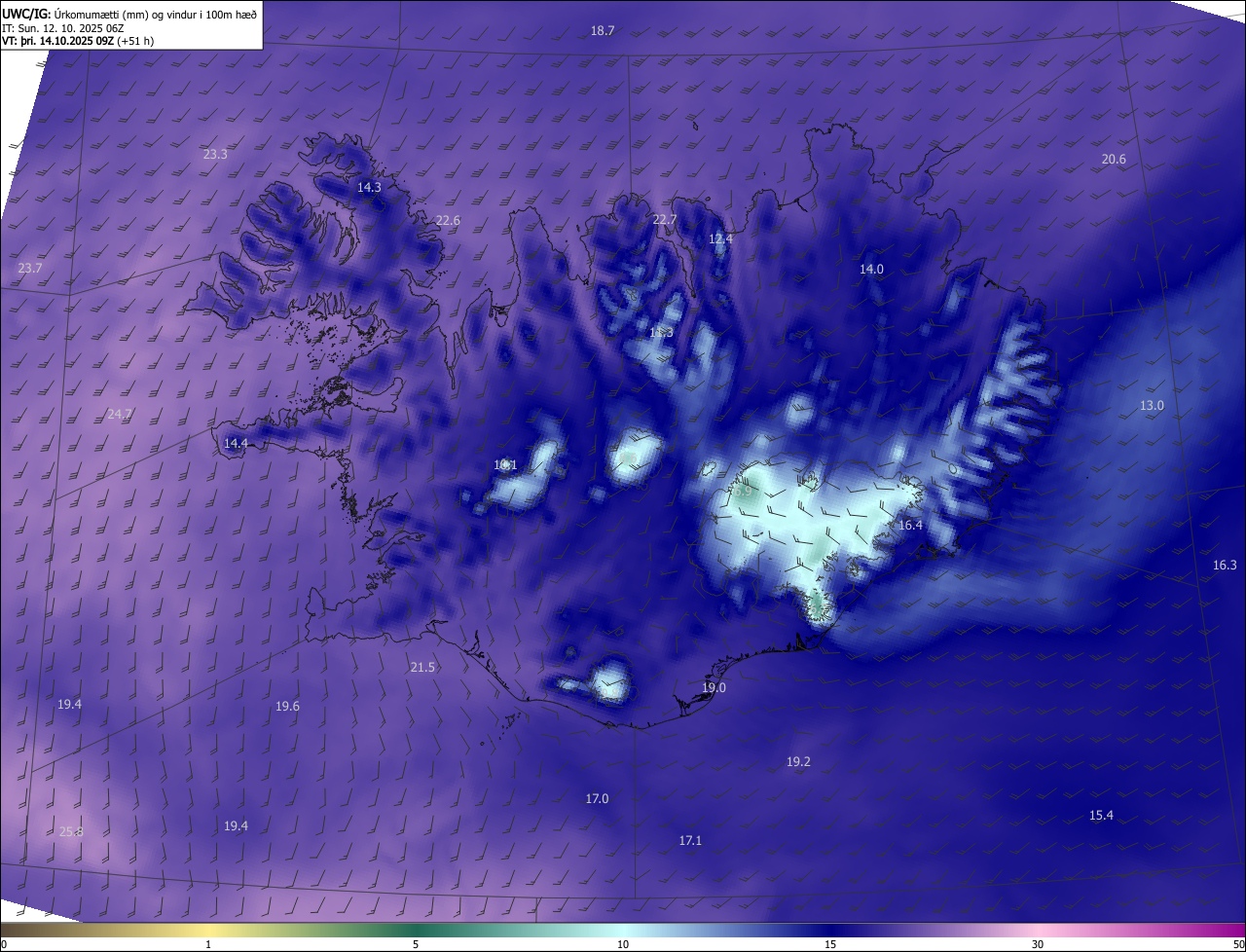Click the 19.2 value on the map
The image size is (1246, 952).
[x=798, y=761]
